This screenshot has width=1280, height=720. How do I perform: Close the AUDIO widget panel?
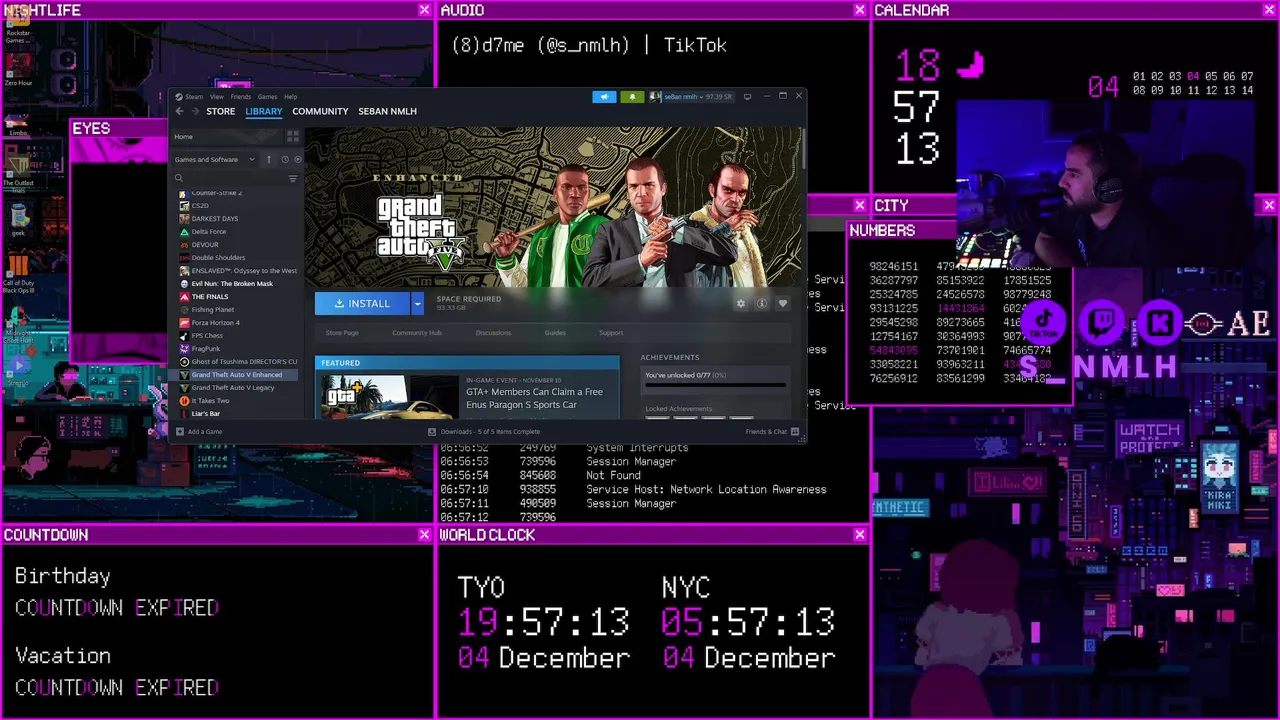pos(860,10)
